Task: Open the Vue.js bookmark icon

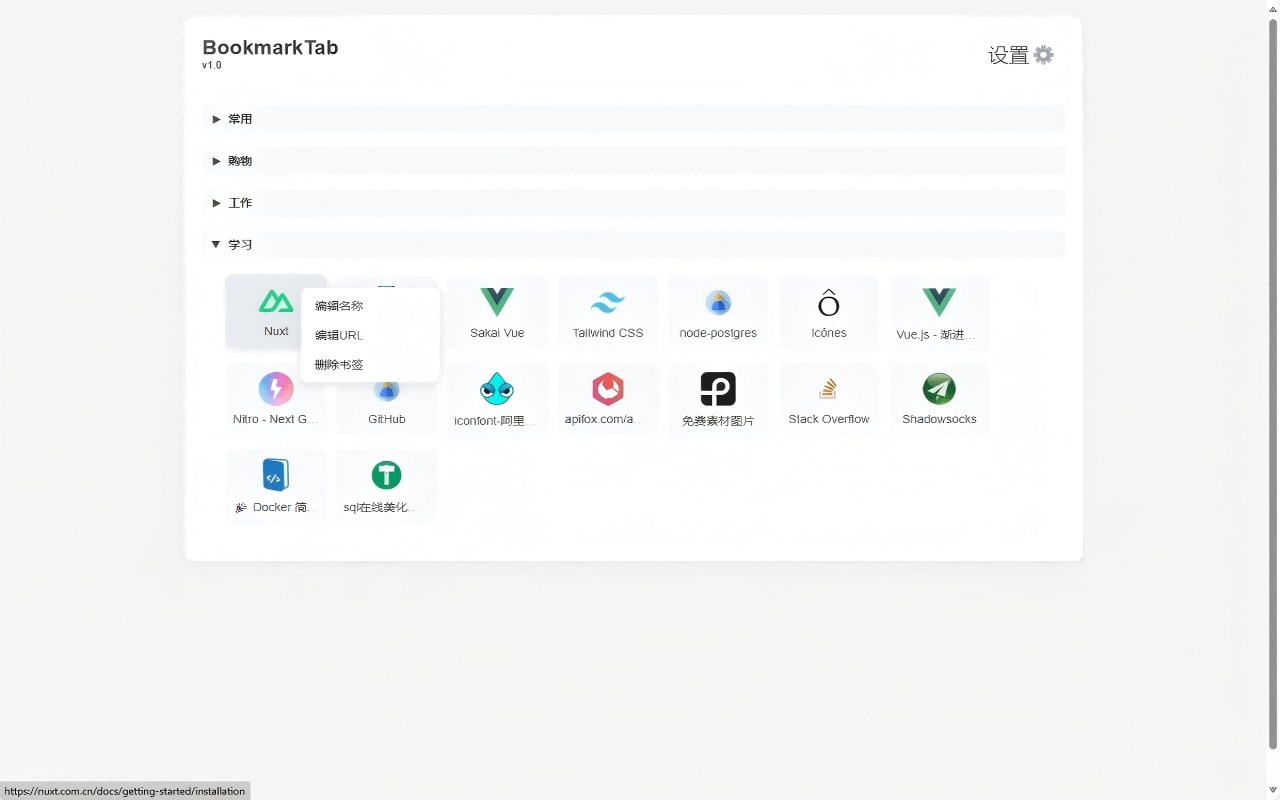Action: pyautogui.click(x=939, y=301)
